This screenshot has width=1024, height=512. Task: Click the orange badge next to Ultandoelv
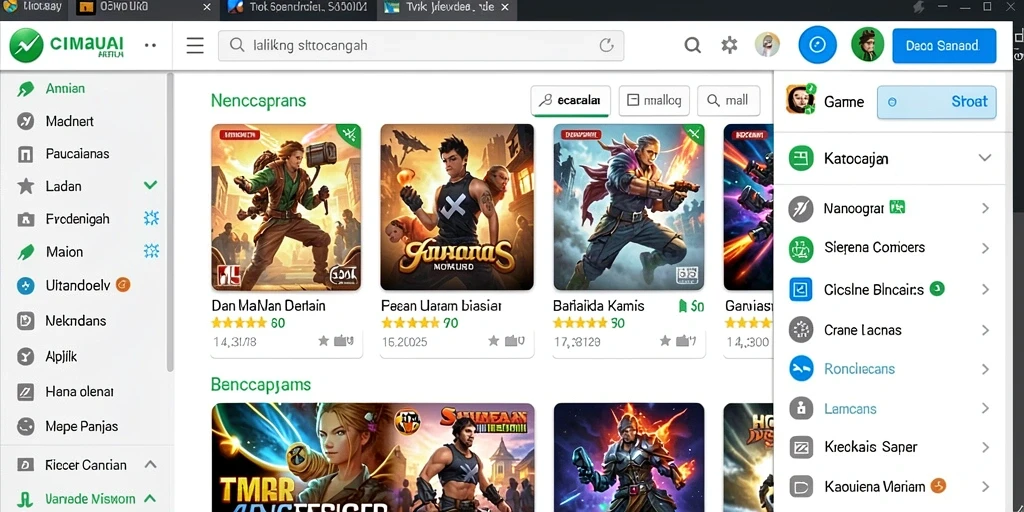point(123,285)
